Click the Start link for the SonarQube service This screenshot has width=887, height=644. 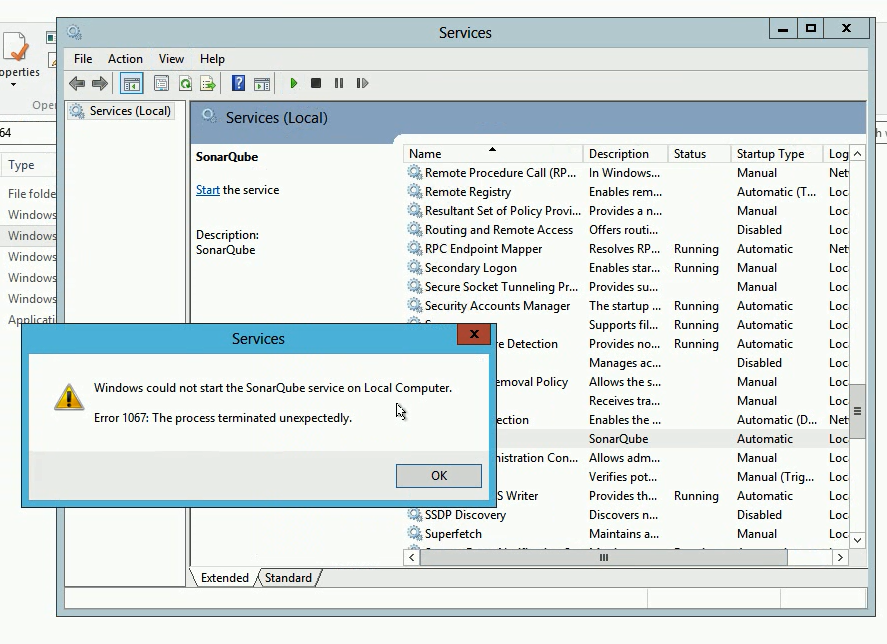[208, 190]
